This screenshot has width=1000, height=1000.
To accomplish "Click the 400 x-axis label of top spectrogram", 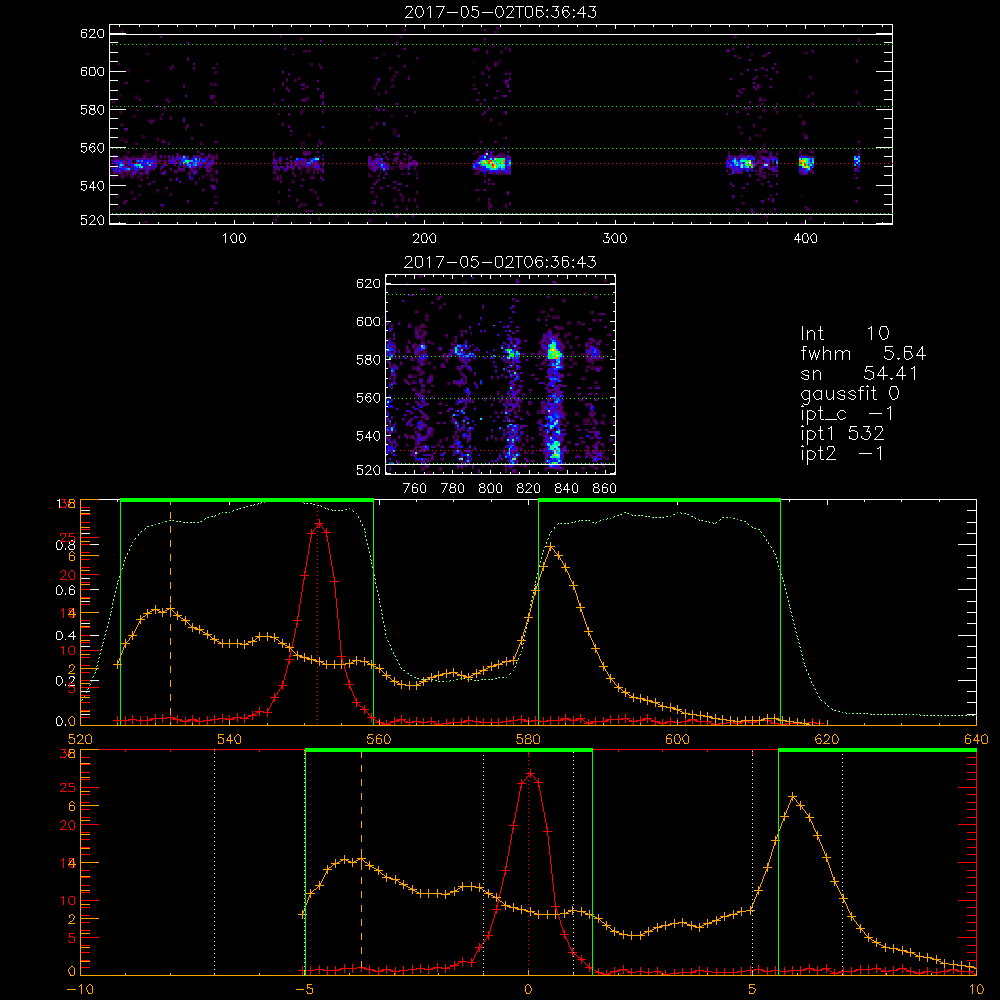I will [805, 239].
